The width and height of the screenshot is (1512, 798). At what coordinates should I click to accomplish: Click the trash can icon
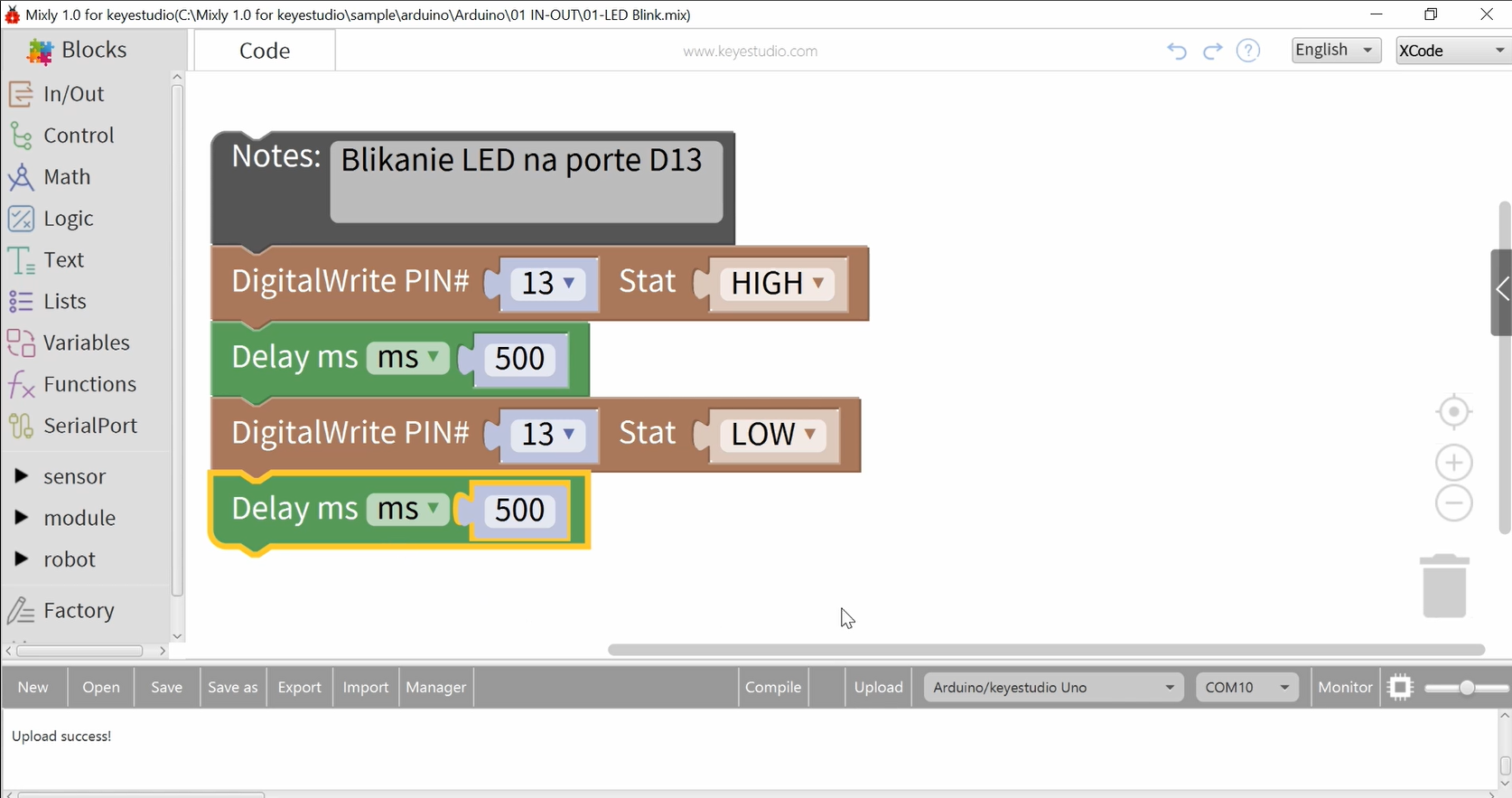1444,587
